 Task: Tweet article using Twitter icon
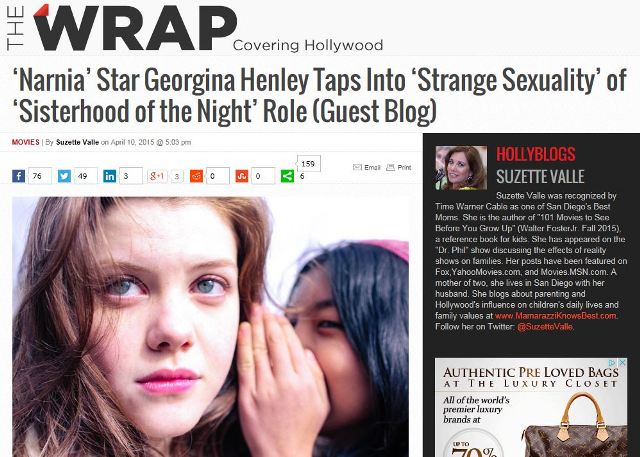click(x=64, y=176)
